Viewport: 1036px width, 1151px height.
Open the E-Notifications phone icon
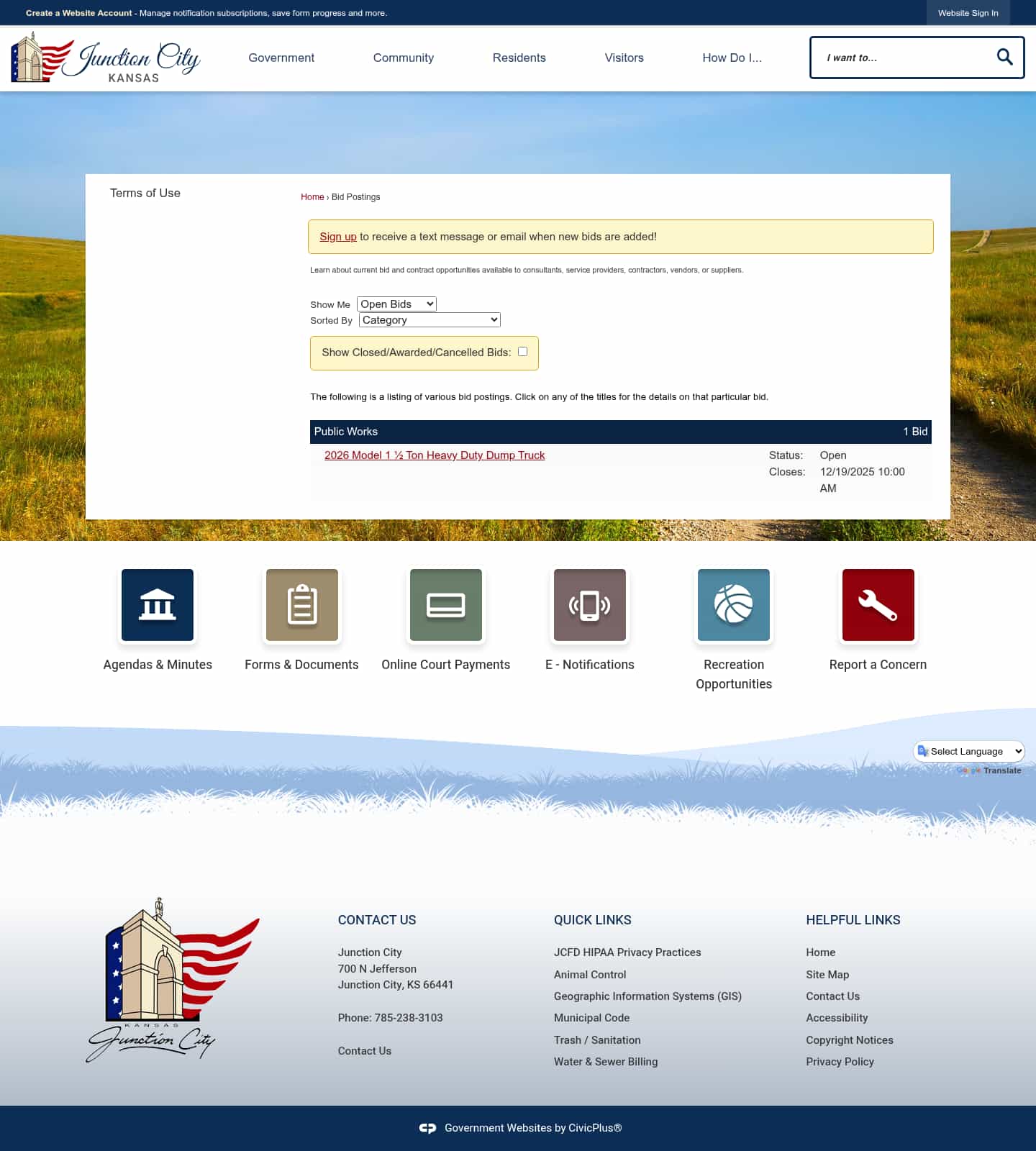[590, 605]
